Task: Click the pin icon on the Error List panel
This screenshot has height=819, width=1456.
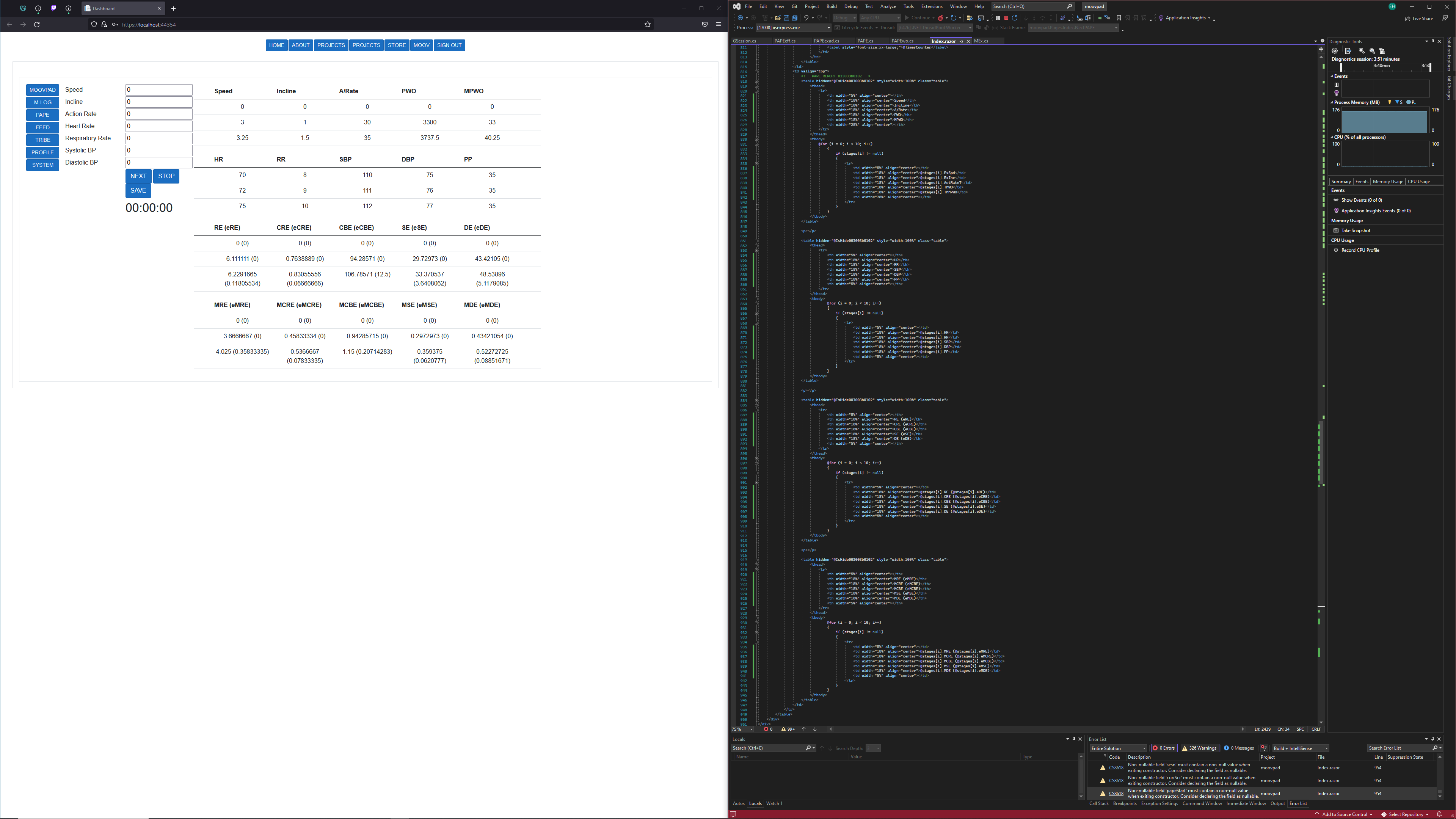Action: (1432, 739)
